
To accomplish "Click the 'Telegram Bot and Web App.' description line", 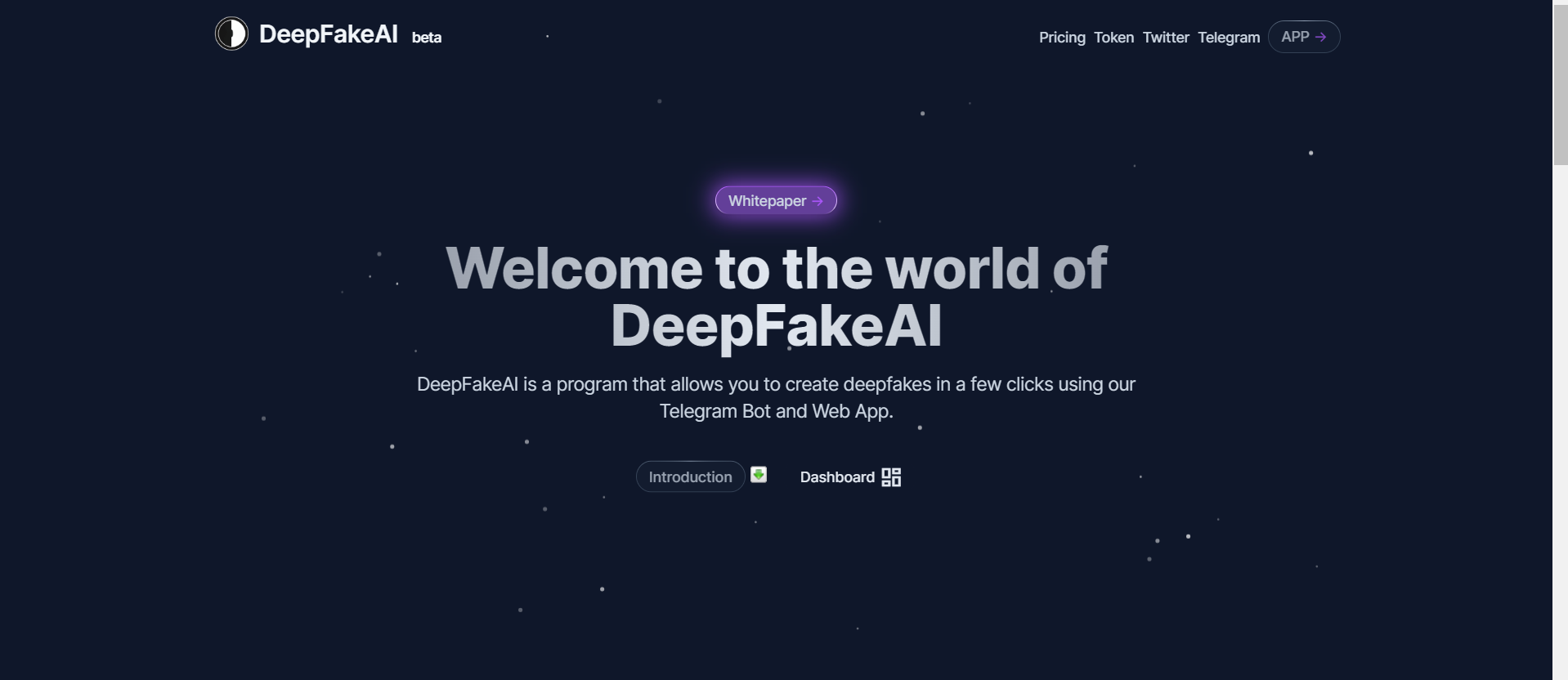I will click(x=776, y=411).
